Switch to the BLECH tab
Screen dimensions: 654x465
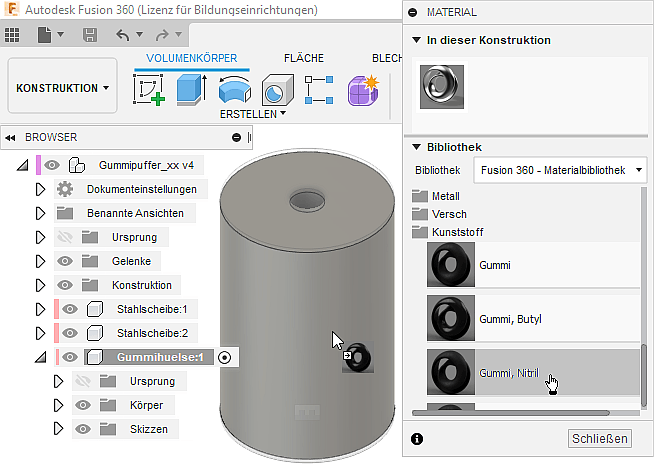pos(387,58)
